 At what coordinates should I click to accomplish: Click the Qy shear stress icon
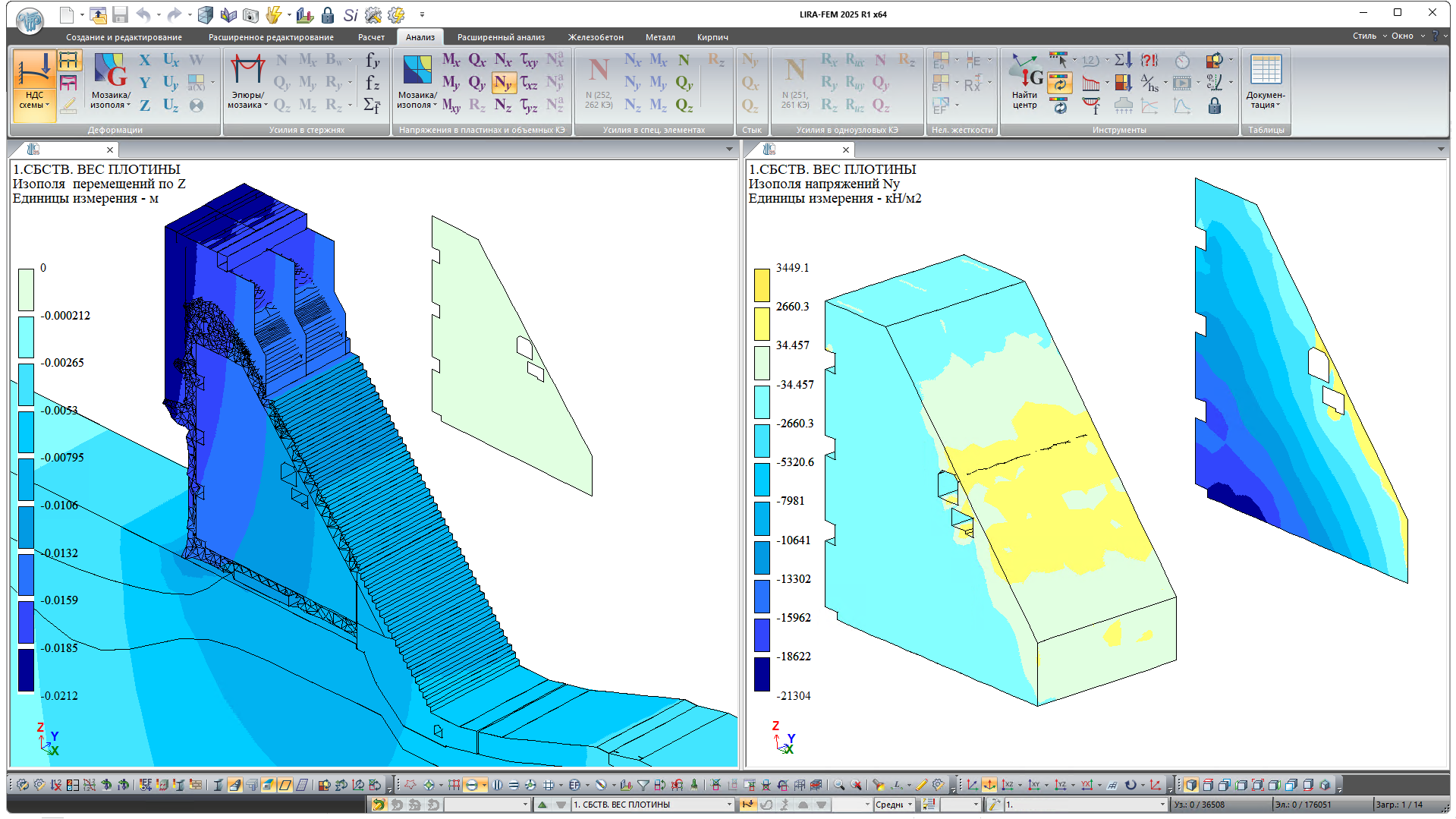pos(476,83)
